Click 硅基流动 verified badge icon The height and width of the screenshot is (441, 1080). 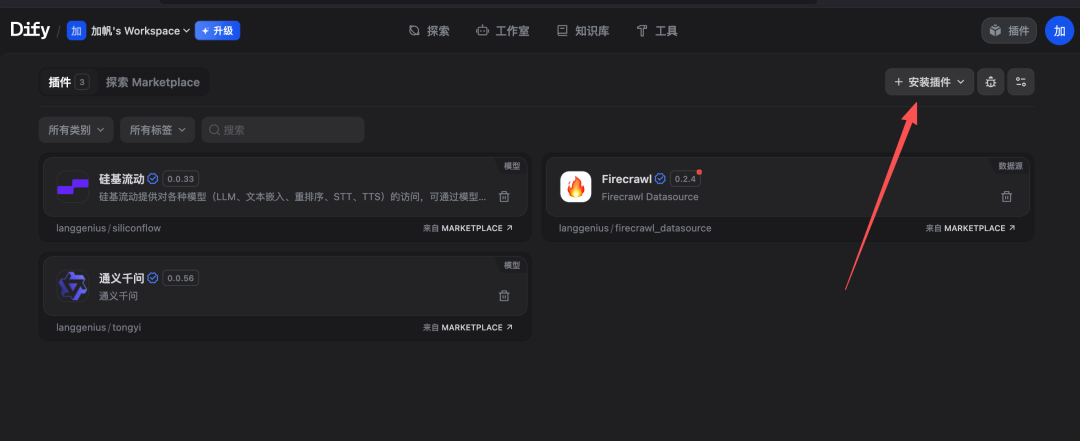[x=153, y=179]
